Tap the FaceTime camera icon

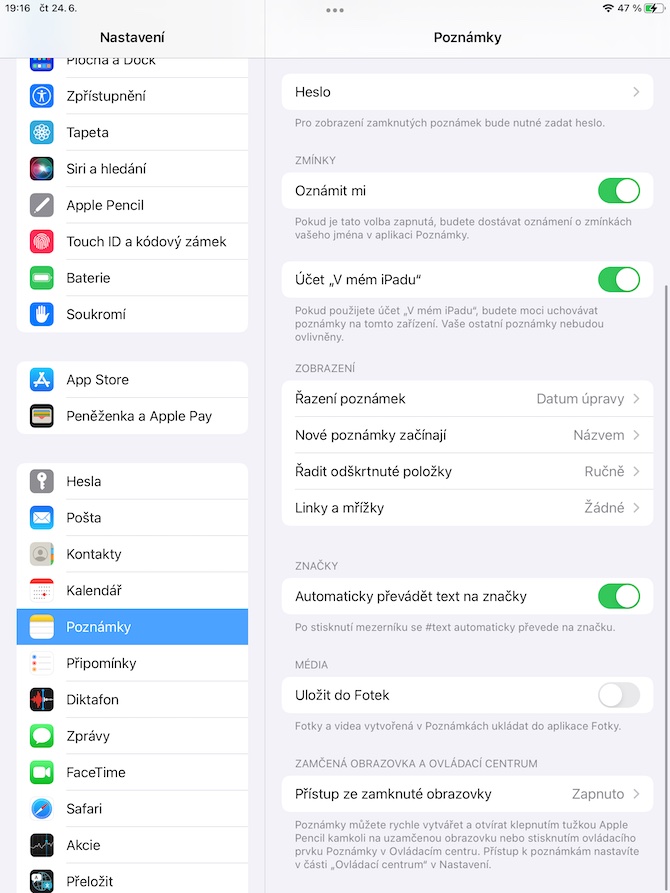click(42, 772)
